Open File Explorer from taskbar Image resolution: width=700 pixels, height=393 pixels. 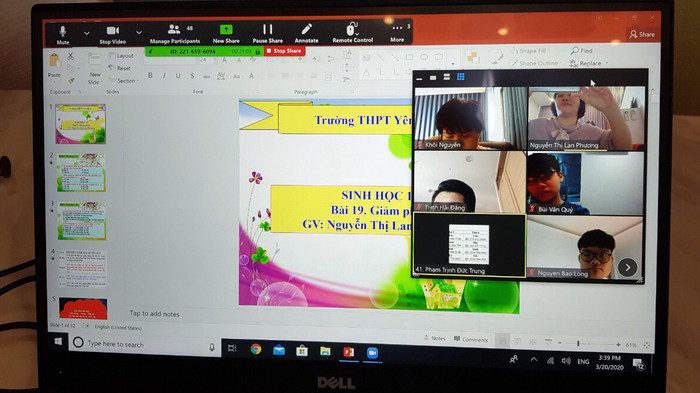[325, 351]
